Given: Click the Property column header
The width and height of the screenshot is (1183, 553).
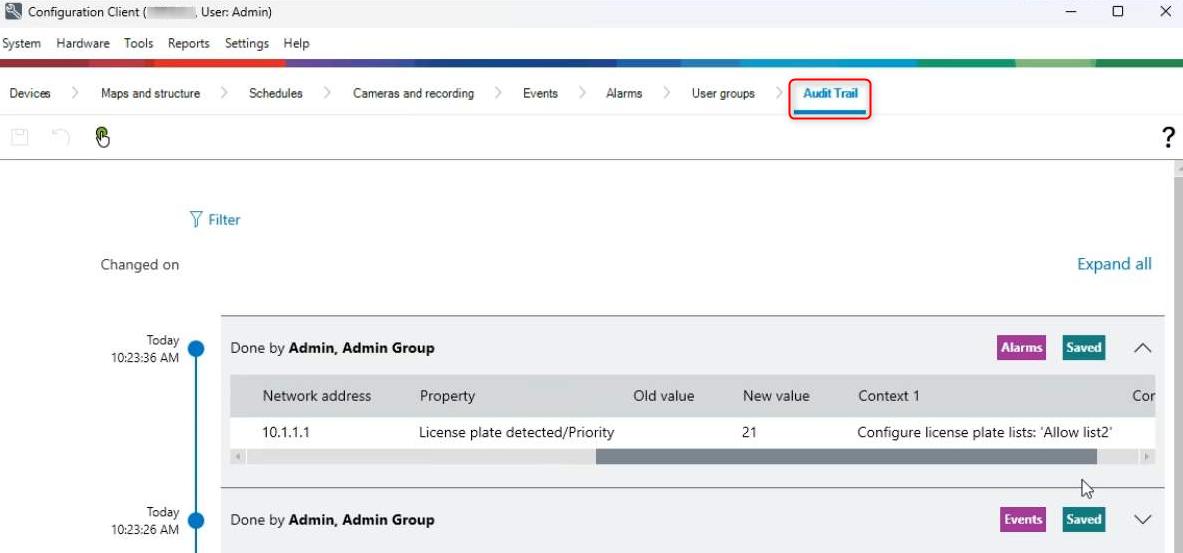Looking at the screenshot, I should point(447,396).
